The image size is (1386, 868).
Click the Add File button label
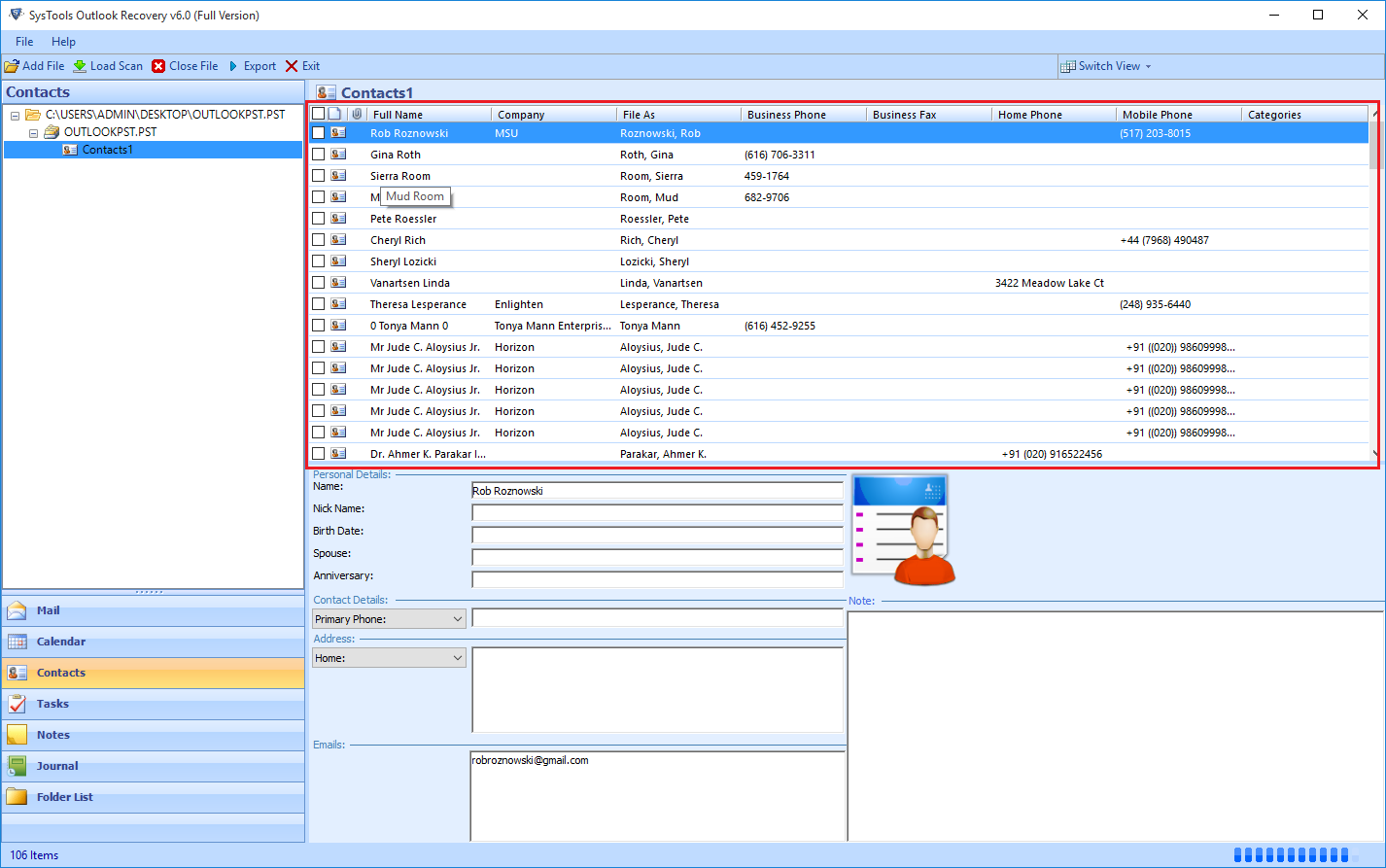click(44, 66)
